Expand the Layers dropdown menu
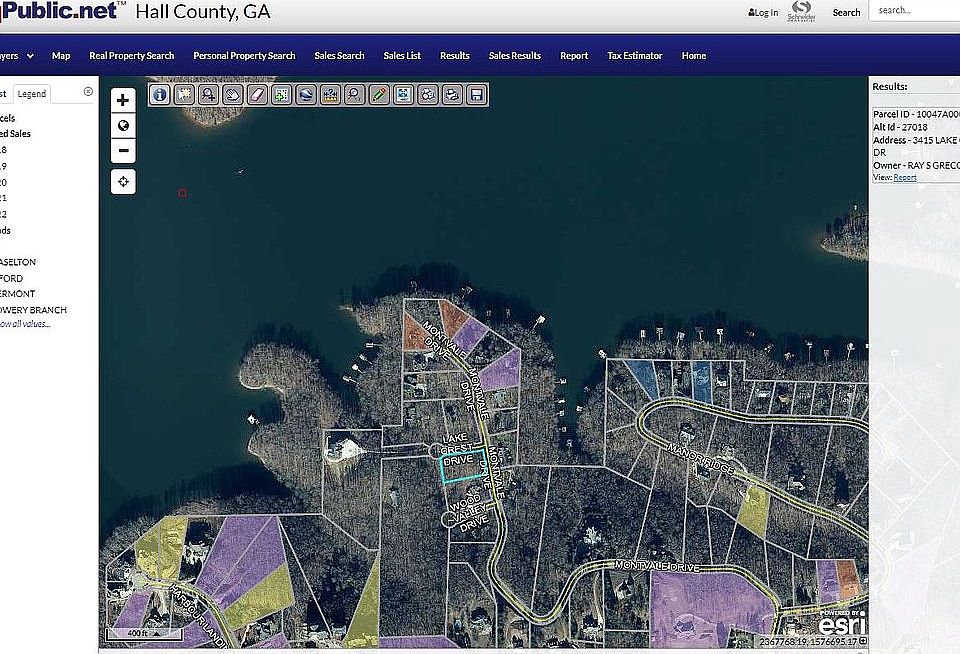 pos(17,56)
